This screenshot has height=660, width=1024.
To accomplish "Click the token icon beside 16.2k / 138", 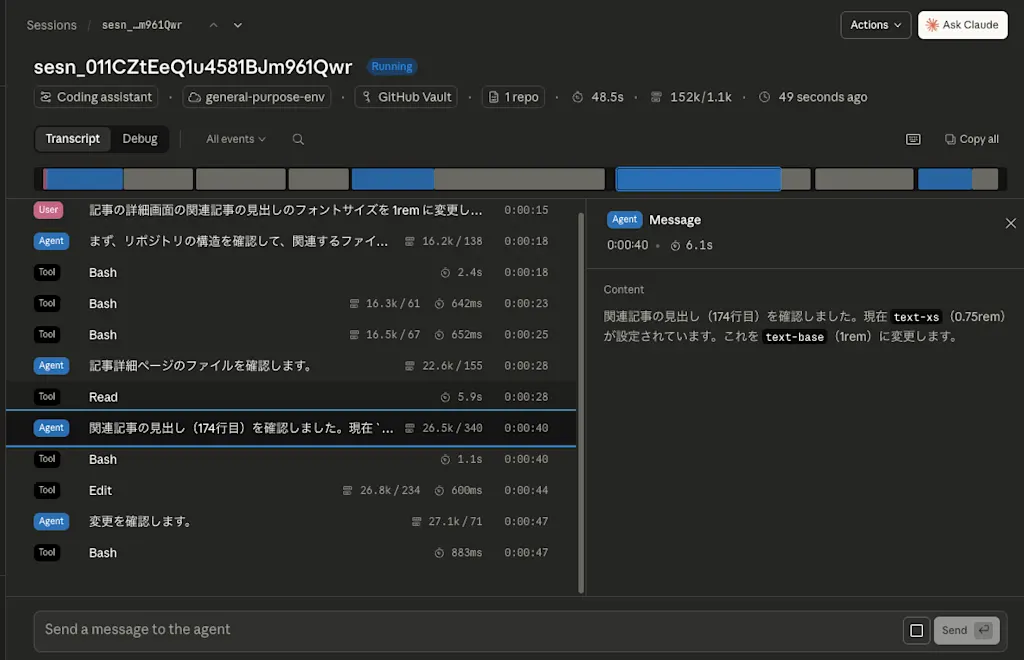I will tap(409, 242).
